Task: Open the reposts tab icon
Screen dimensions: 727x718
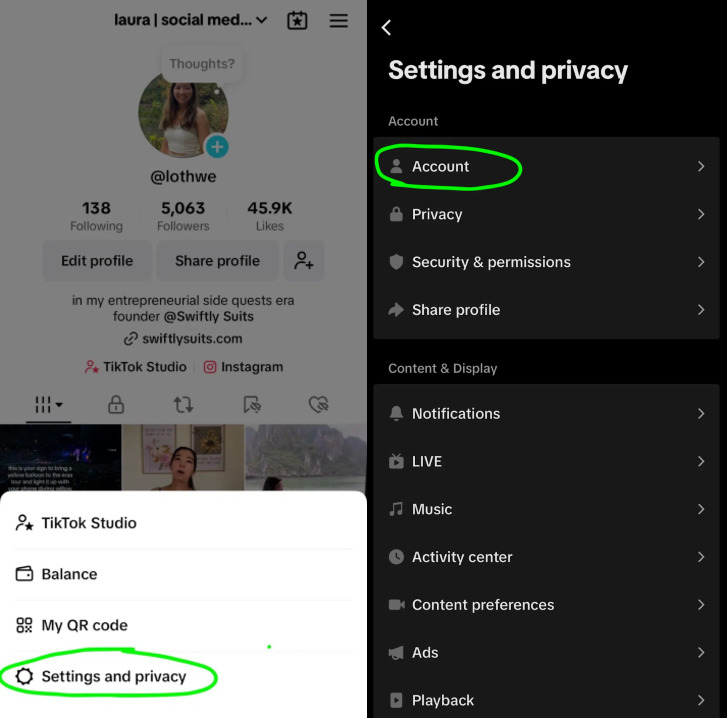Action: [x=183, y=405]
